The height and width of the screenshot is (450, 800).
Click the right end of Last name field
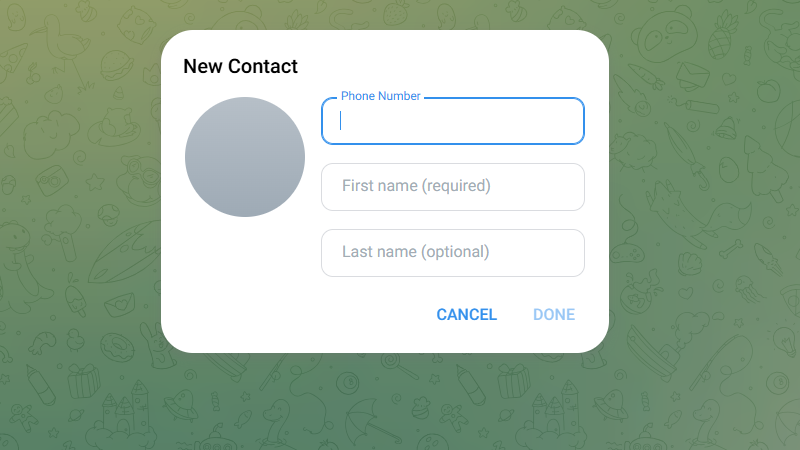[570, 253]
